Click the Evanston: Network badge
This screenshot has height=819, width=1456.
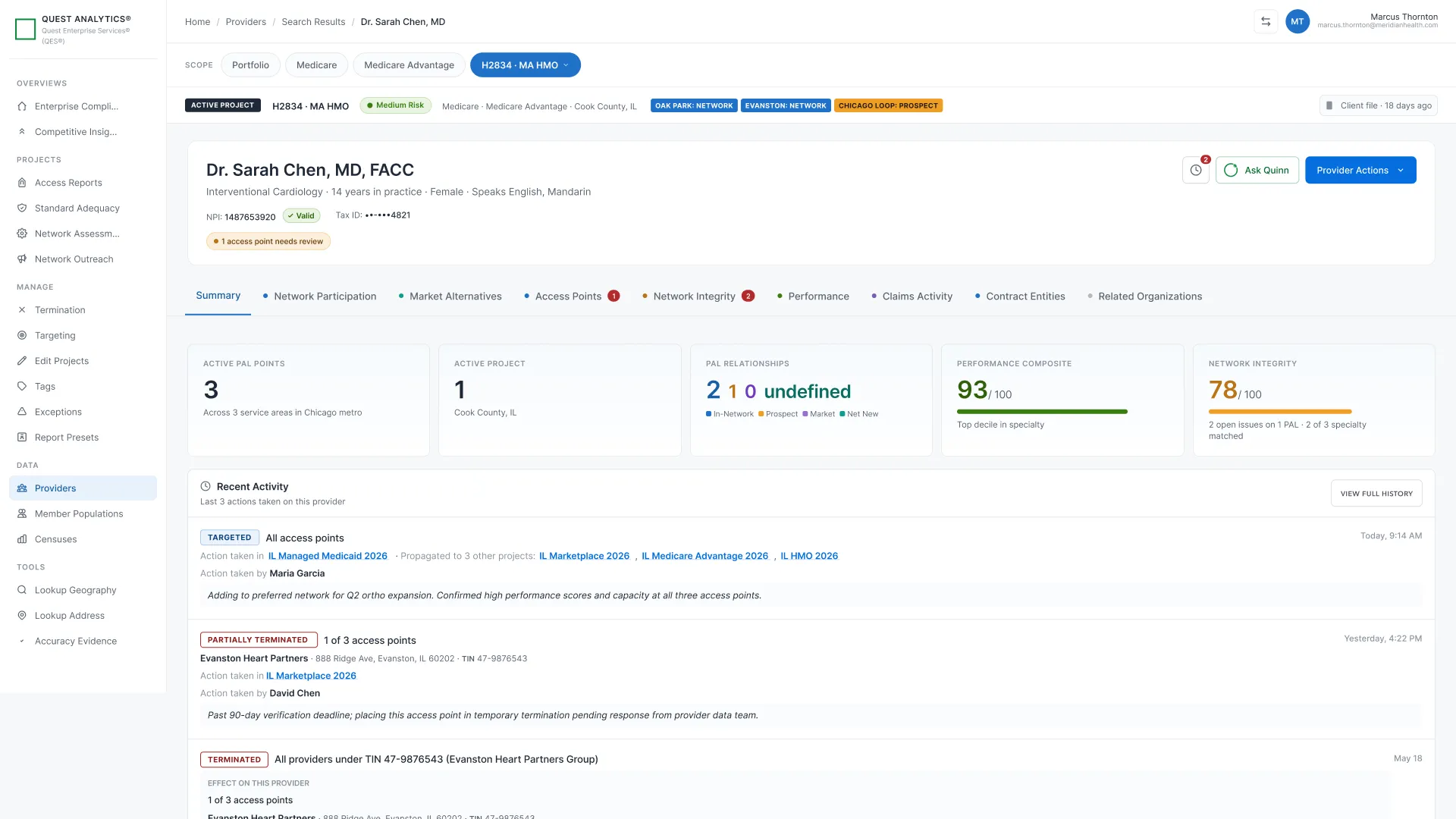[786, 106]
